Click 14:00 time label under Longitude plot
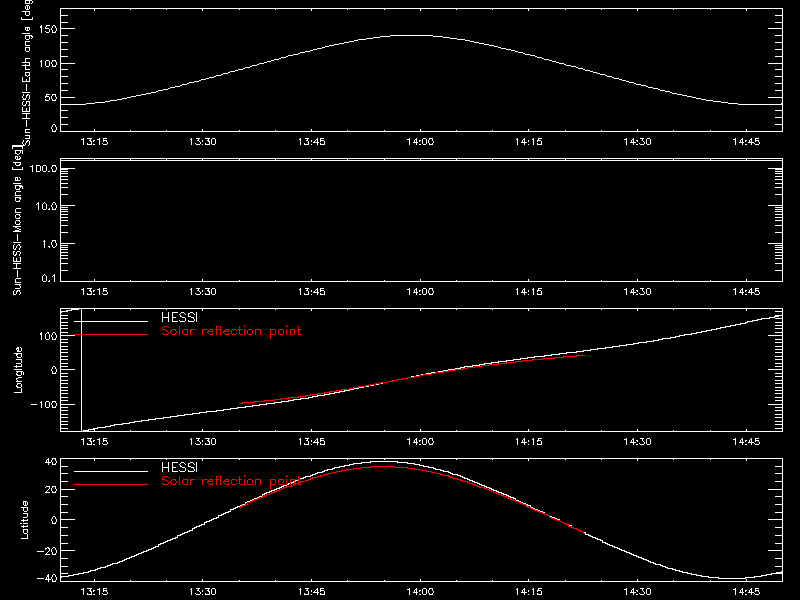Viewport: 800px width, 600px height. click(x=420, y=442)
